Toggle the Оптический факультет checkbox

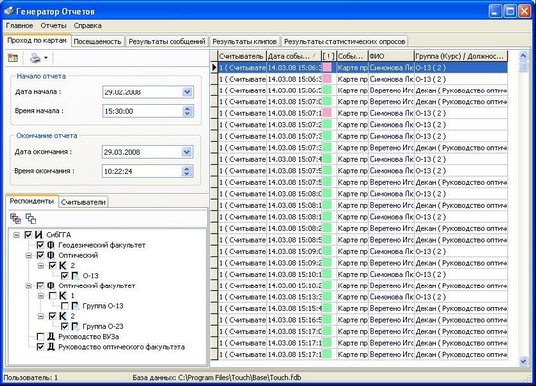[40, 285]
